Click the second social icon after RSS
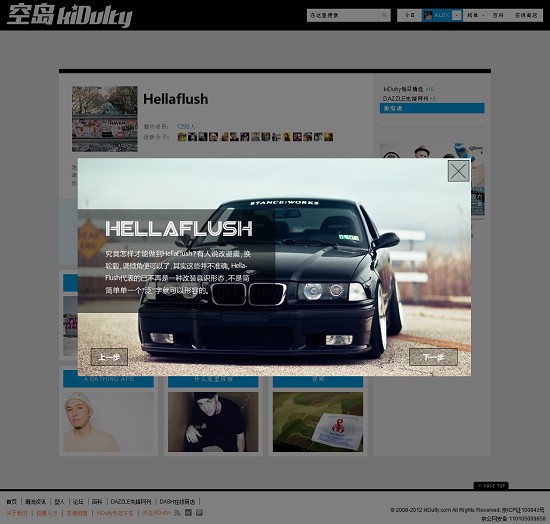550x524 pixels. 199,513
